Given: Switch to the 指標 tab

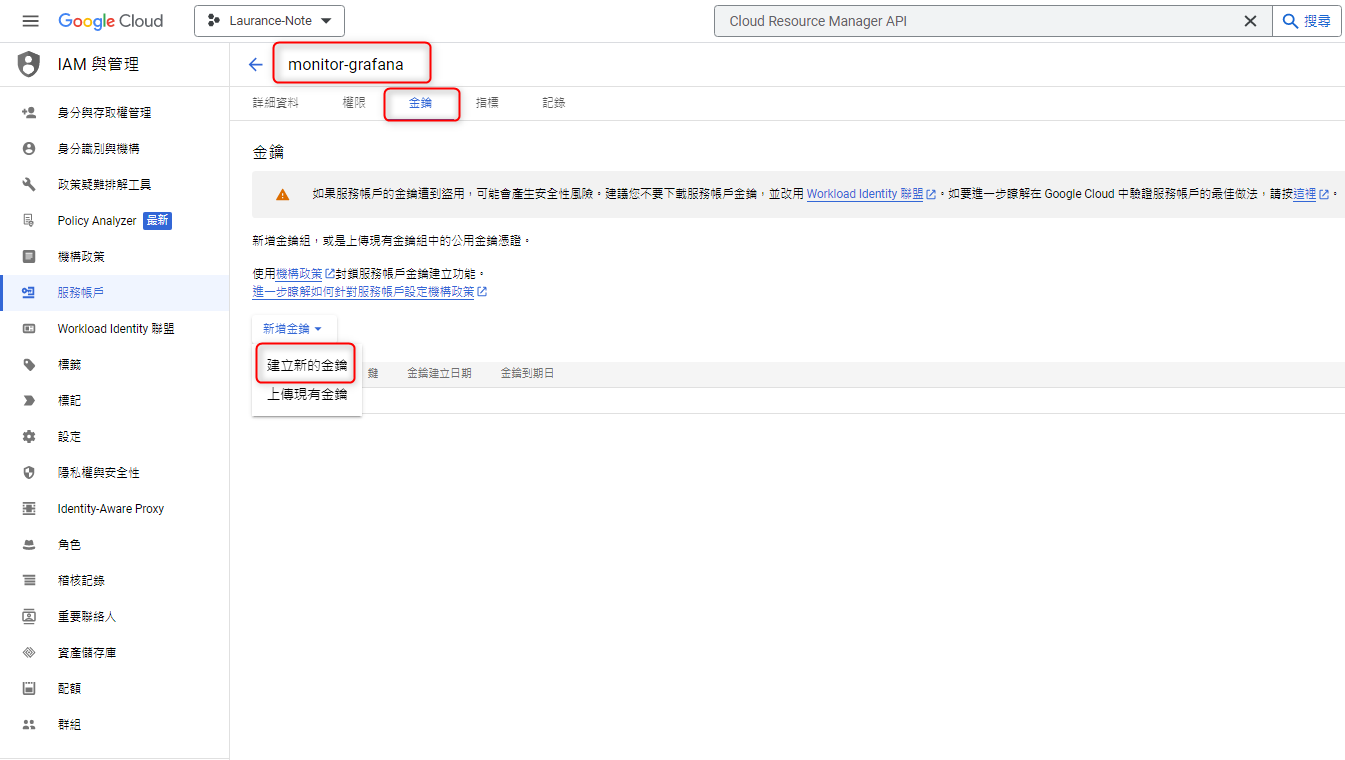Looking at the screenshot, I should (x=487, y=103).
